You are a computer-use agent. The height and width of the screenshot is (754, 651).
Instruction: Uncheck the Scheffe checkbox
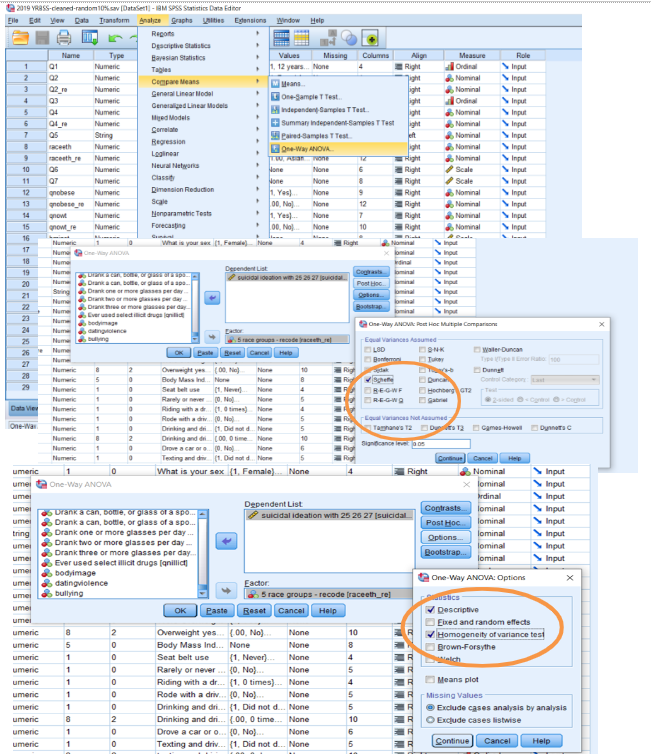(368, 379)
